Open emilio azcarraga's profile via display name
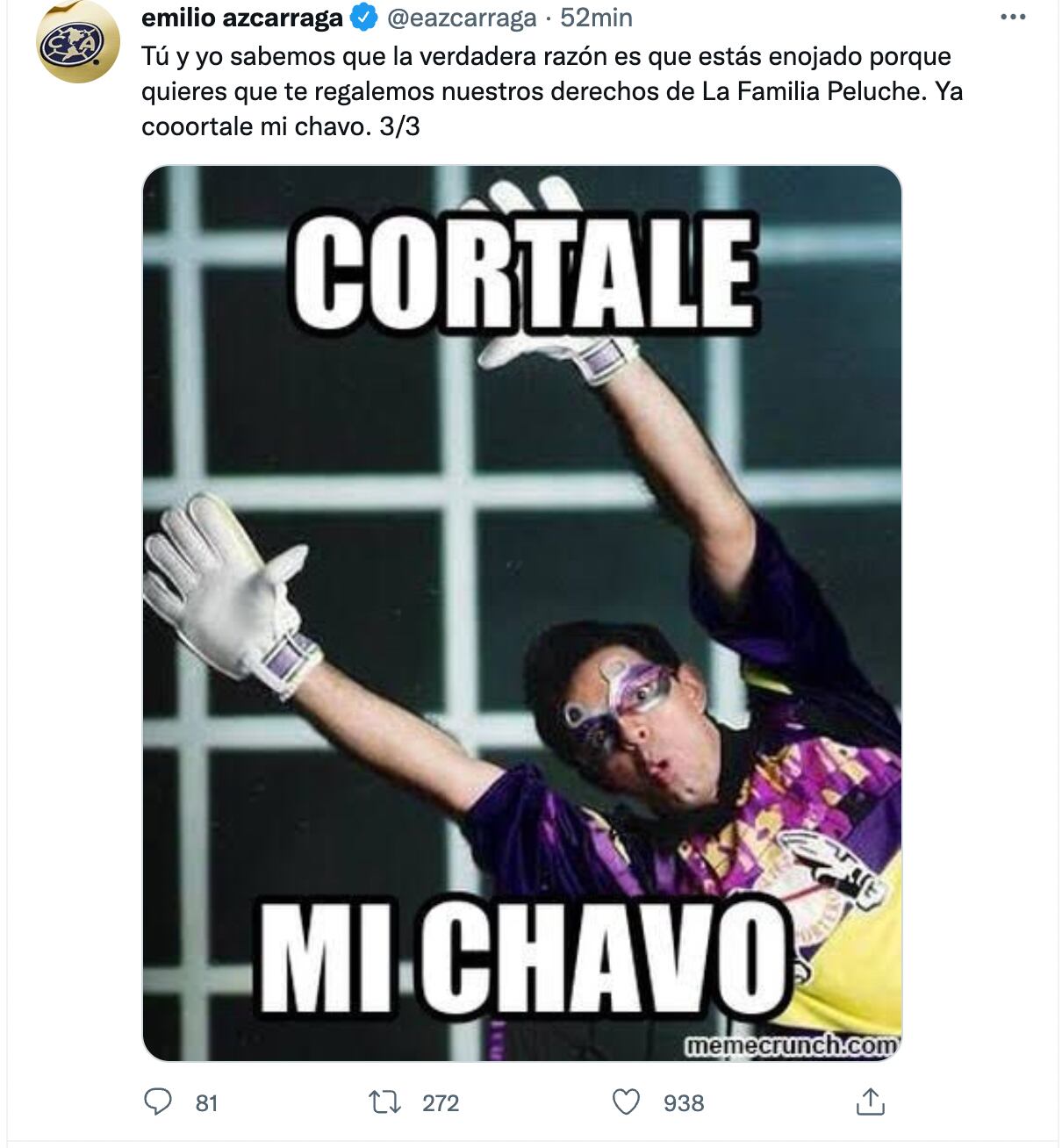This screenshot has height=1148, width=1062. pyautogui.click(x=242, y=18)
